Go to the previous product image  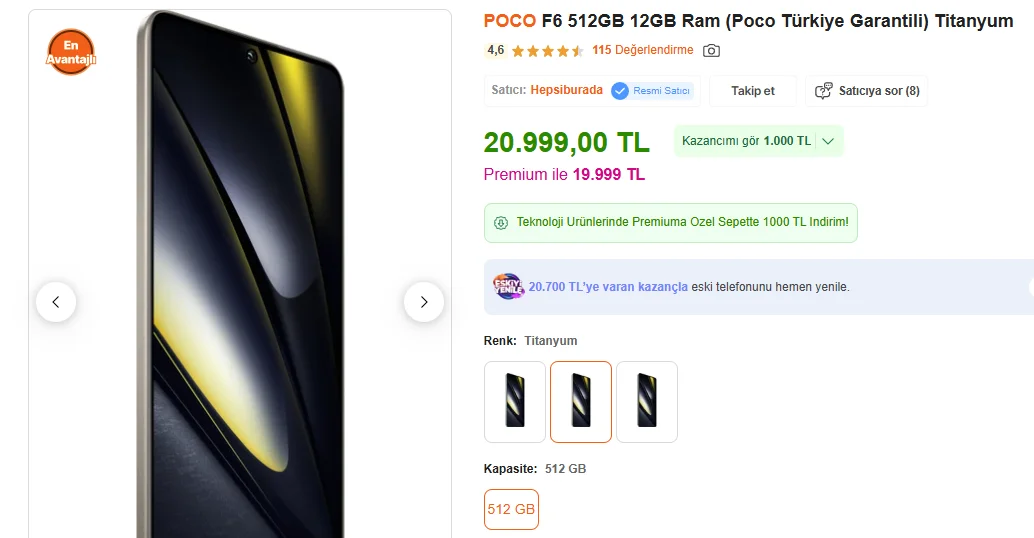(x=56, y=302)
